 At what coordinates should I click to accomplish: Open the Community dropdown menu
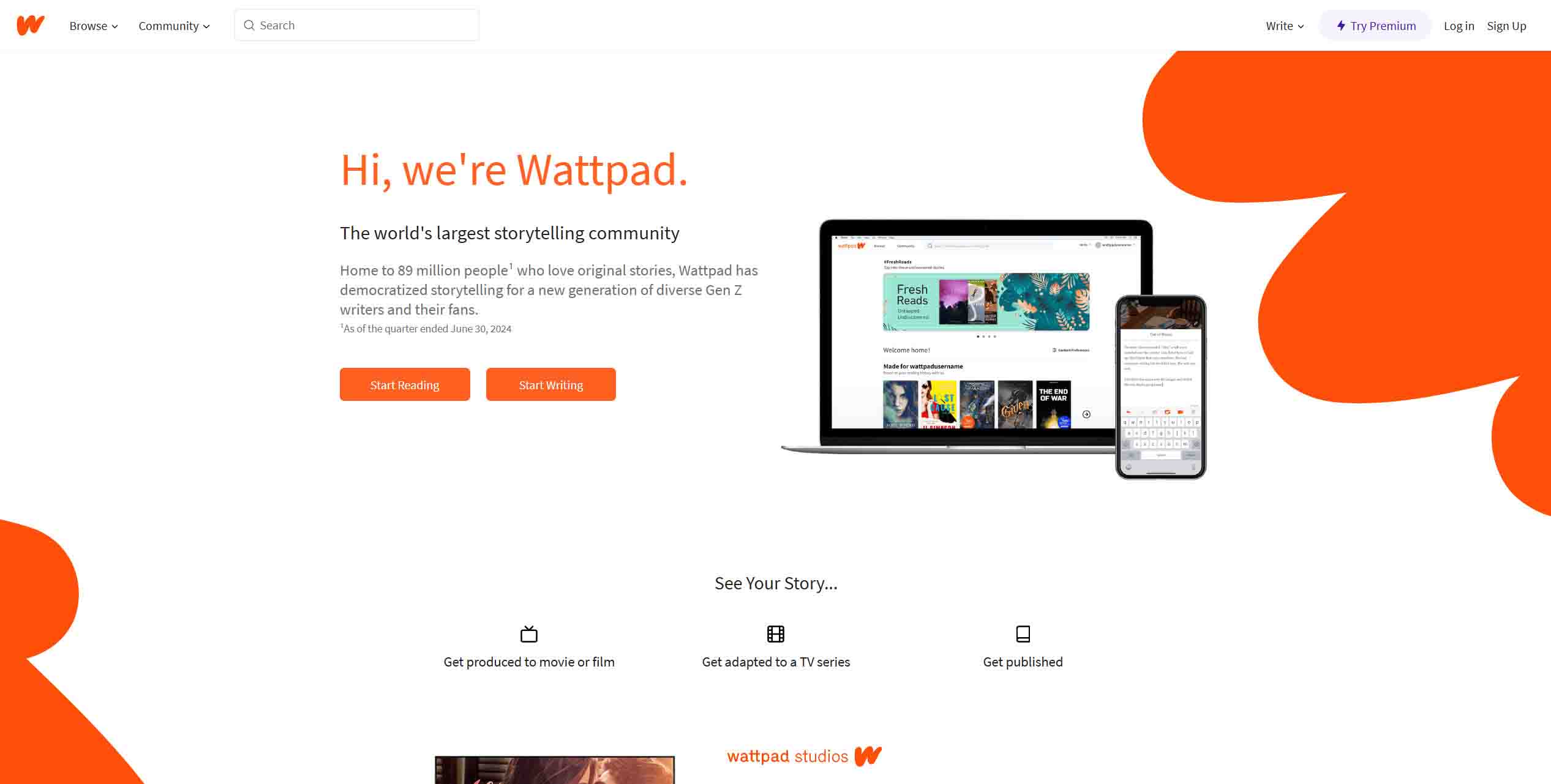[x=175, y=26]
